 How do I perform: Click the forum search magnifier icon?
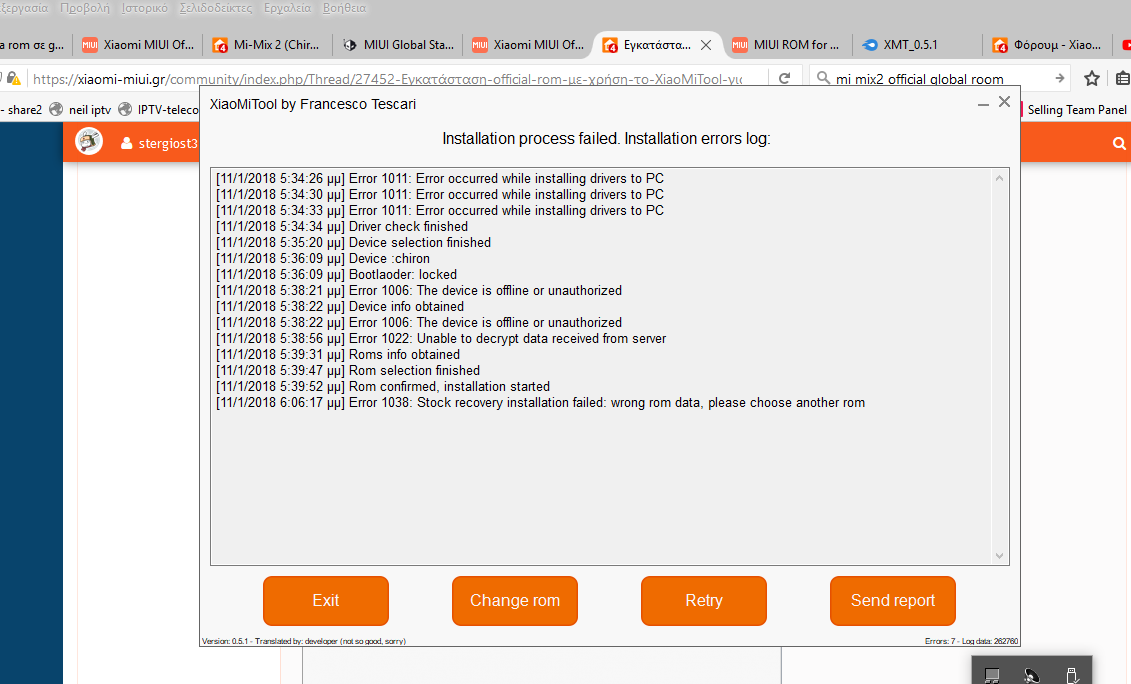[x=1119, y=144]
